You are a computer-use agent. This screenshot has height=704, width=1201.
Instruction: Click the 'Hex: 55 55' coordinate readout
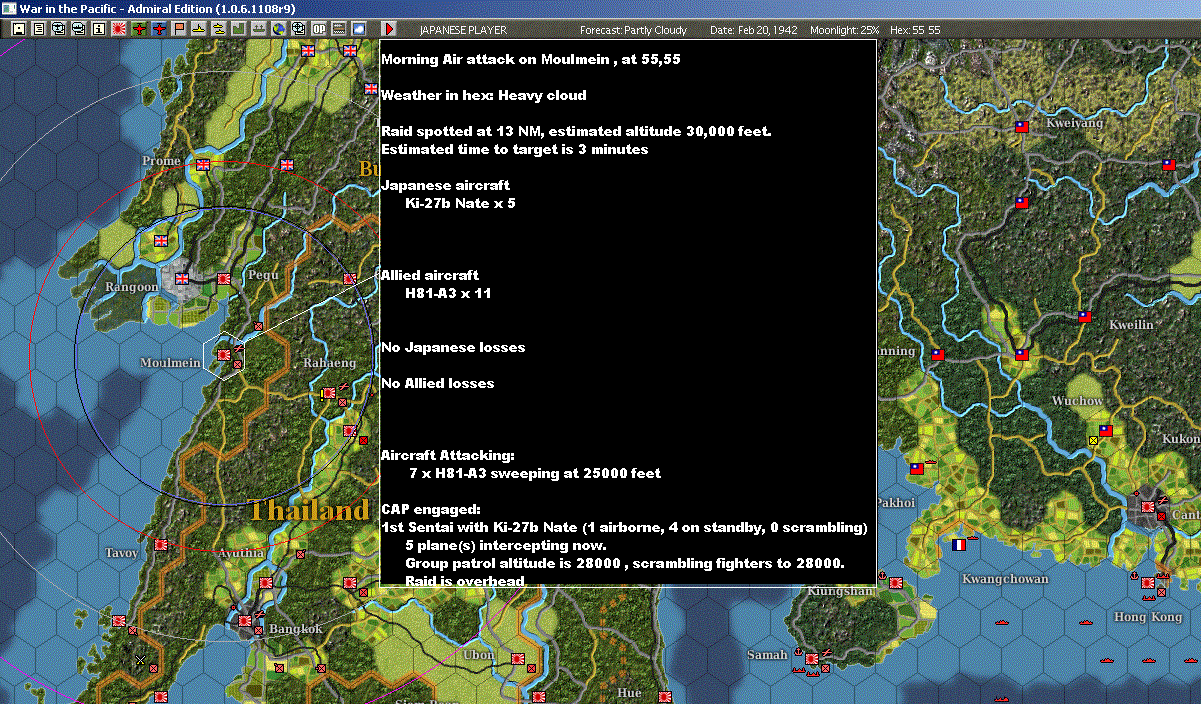[x=914, y=30]
